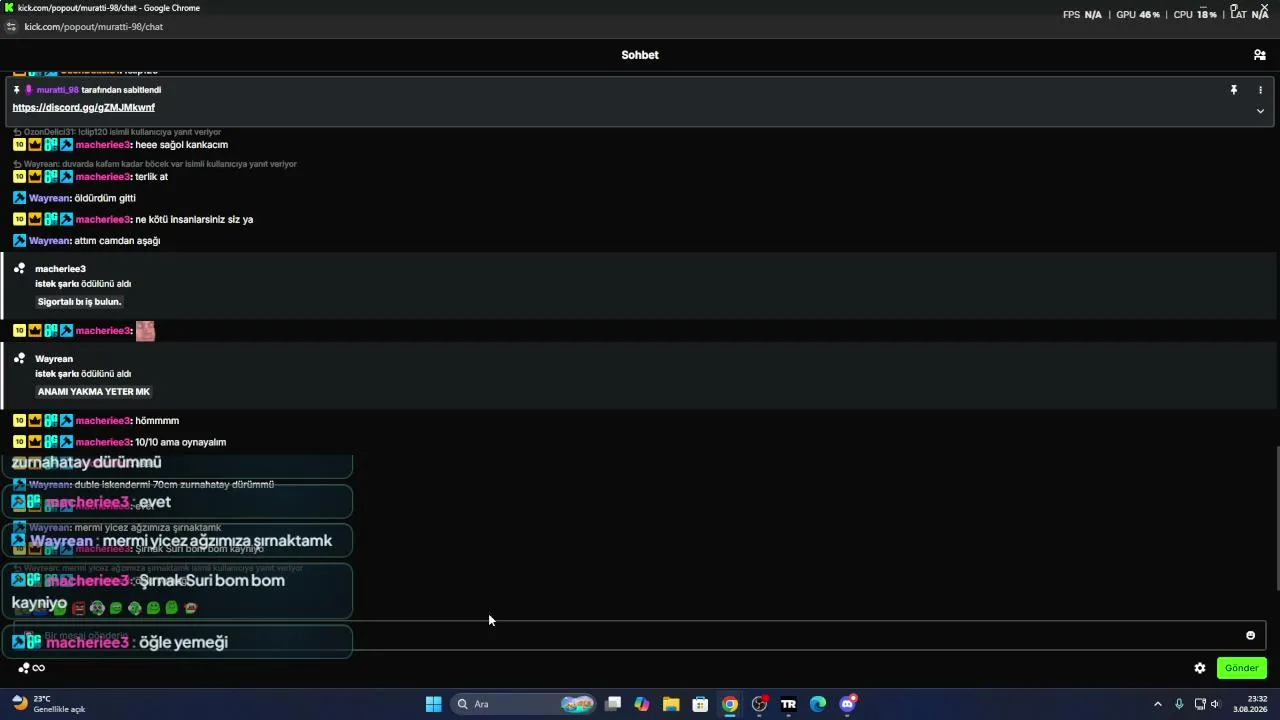Screen dimensions: 1280x720
Task: Click the unpin icon on pinned message
Action: [1234, 90]
